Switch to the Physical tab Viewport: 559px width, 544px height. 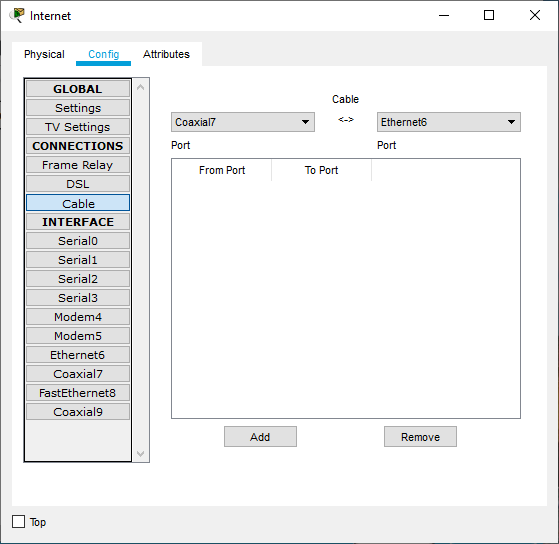coord(44,54)
